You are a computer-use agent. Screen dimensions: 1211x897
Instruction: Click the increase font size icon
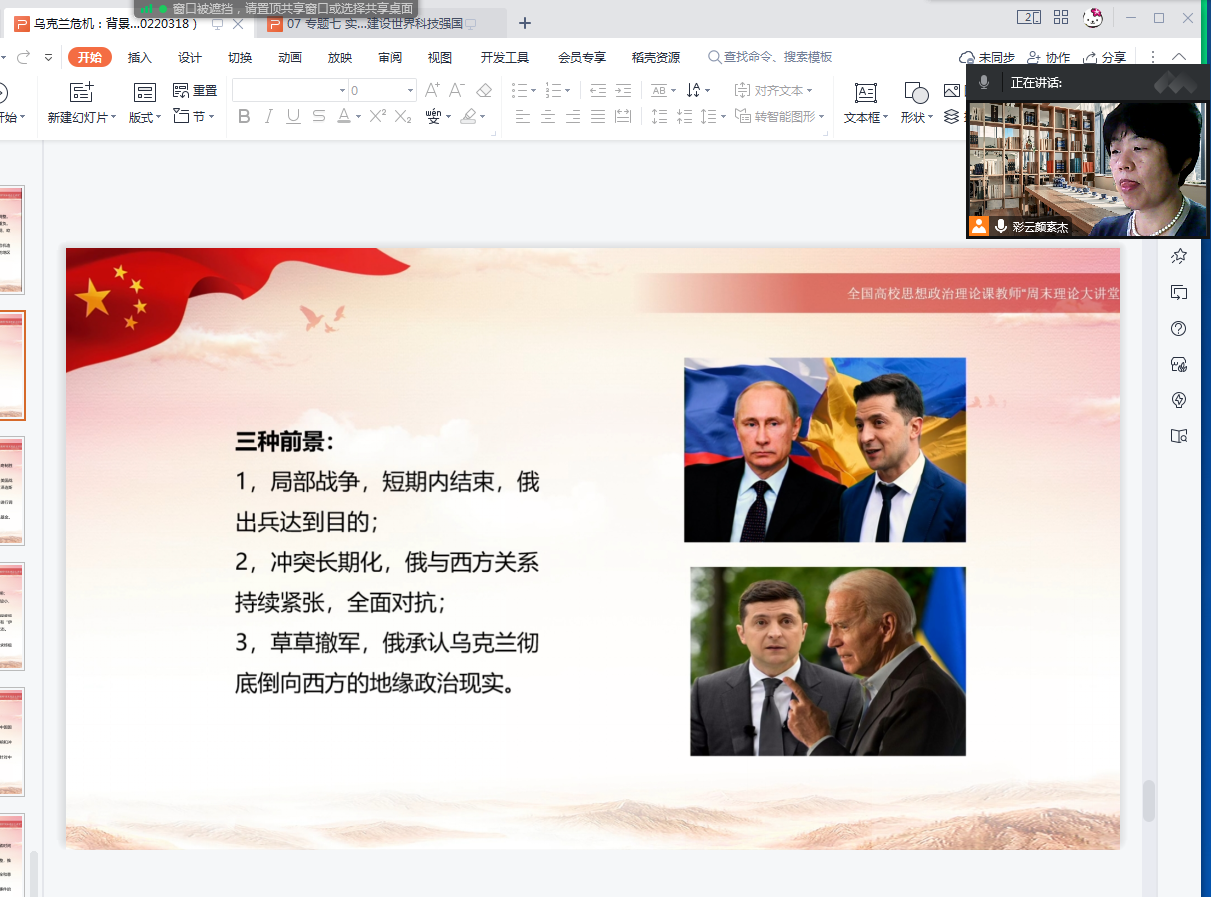[x=432, y=91]
